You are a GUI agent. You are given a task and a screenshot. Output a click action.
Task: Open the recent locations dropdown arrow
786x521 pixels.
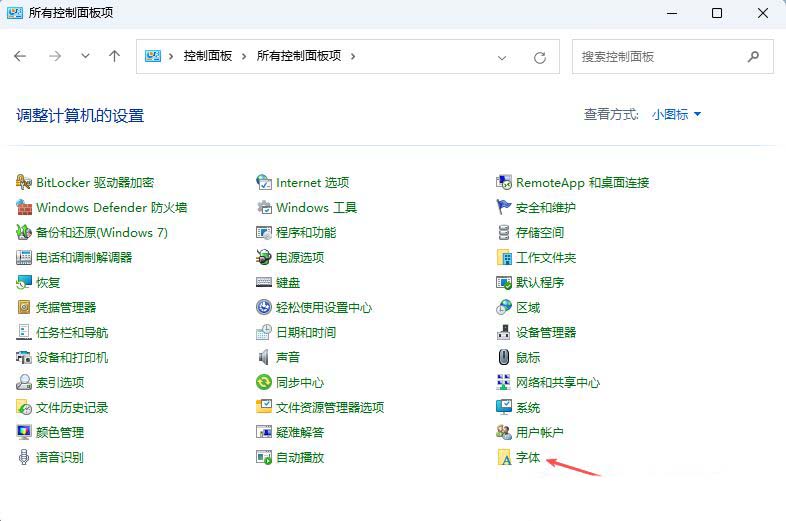point(85,56)
